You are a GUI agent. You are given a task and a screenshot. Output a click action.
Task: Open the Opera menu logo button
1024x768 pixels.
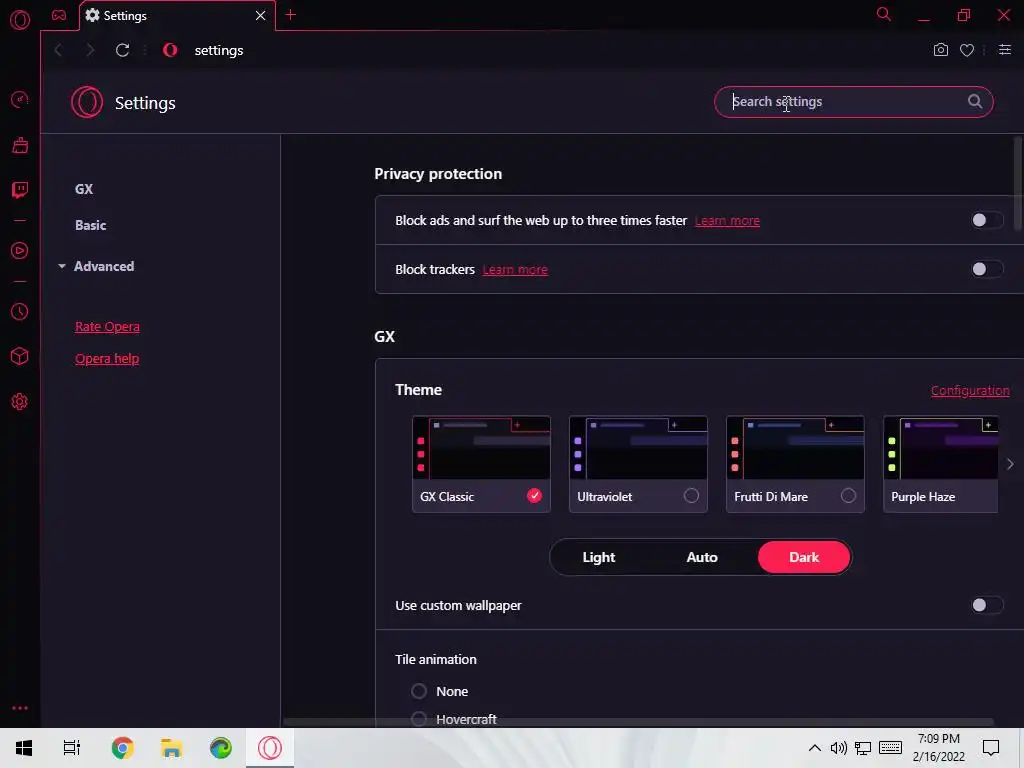(x=20, y=20)
